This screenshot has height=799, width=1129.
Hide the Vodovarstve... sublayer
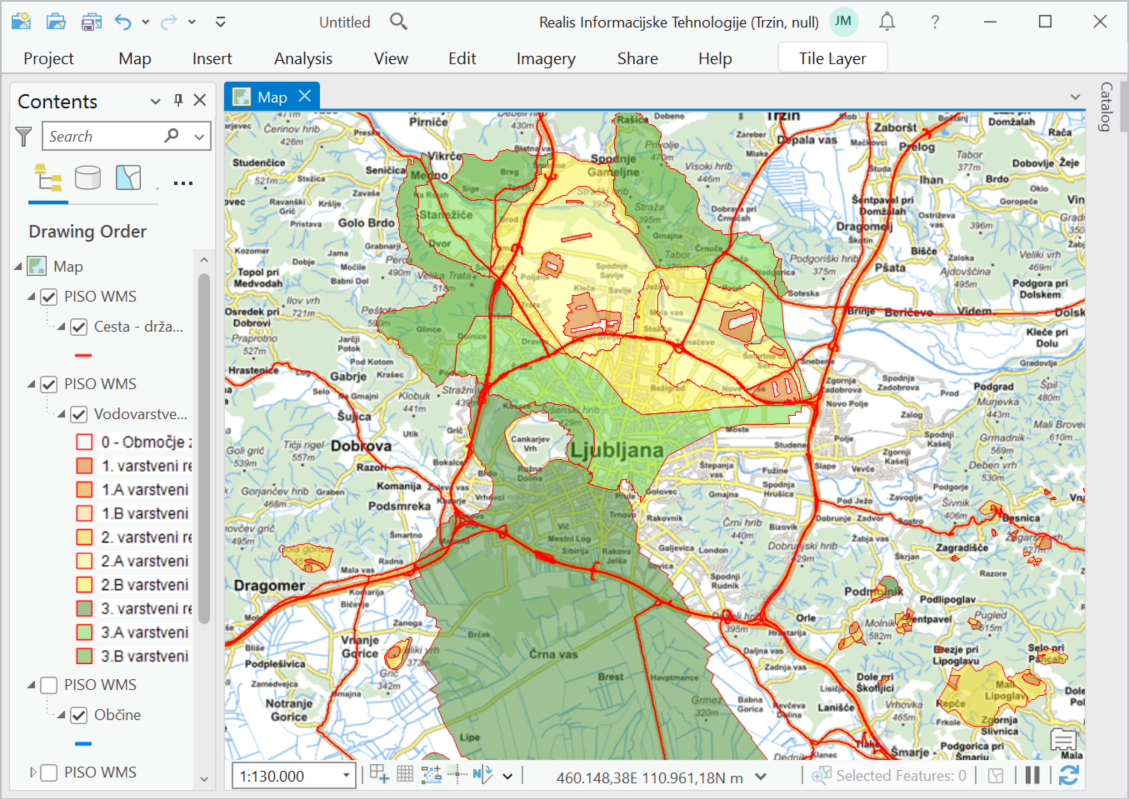click(x=79, y=414)
